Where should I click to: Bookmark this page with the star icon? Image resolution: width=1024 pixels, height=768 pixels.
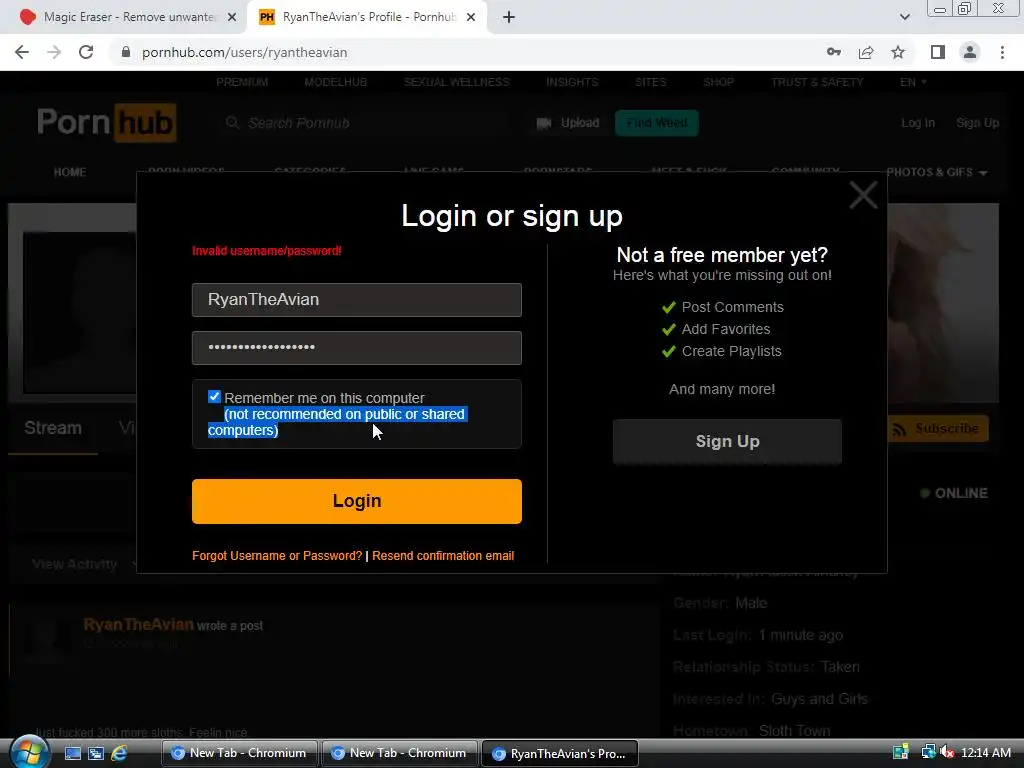898,52
